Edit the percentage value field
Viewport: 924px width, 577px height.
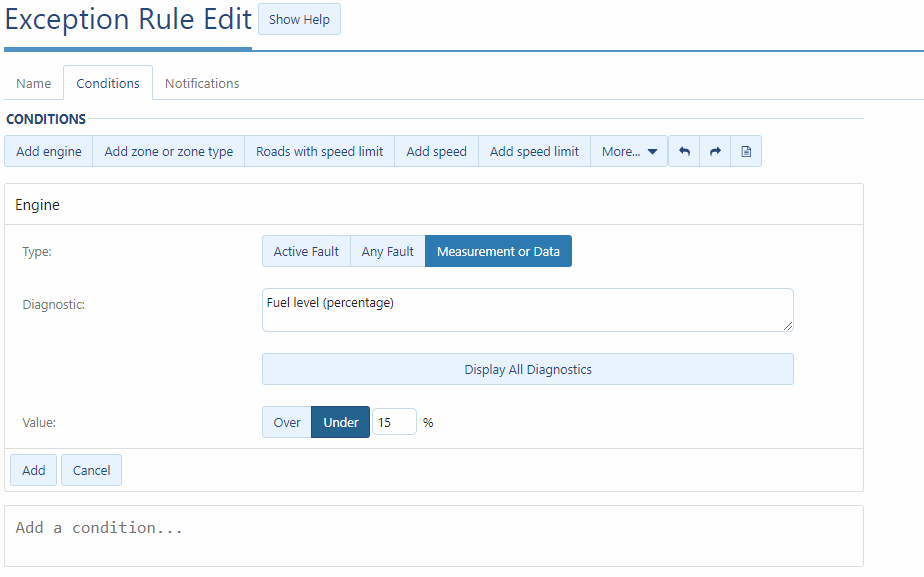(x=394, y=421)
